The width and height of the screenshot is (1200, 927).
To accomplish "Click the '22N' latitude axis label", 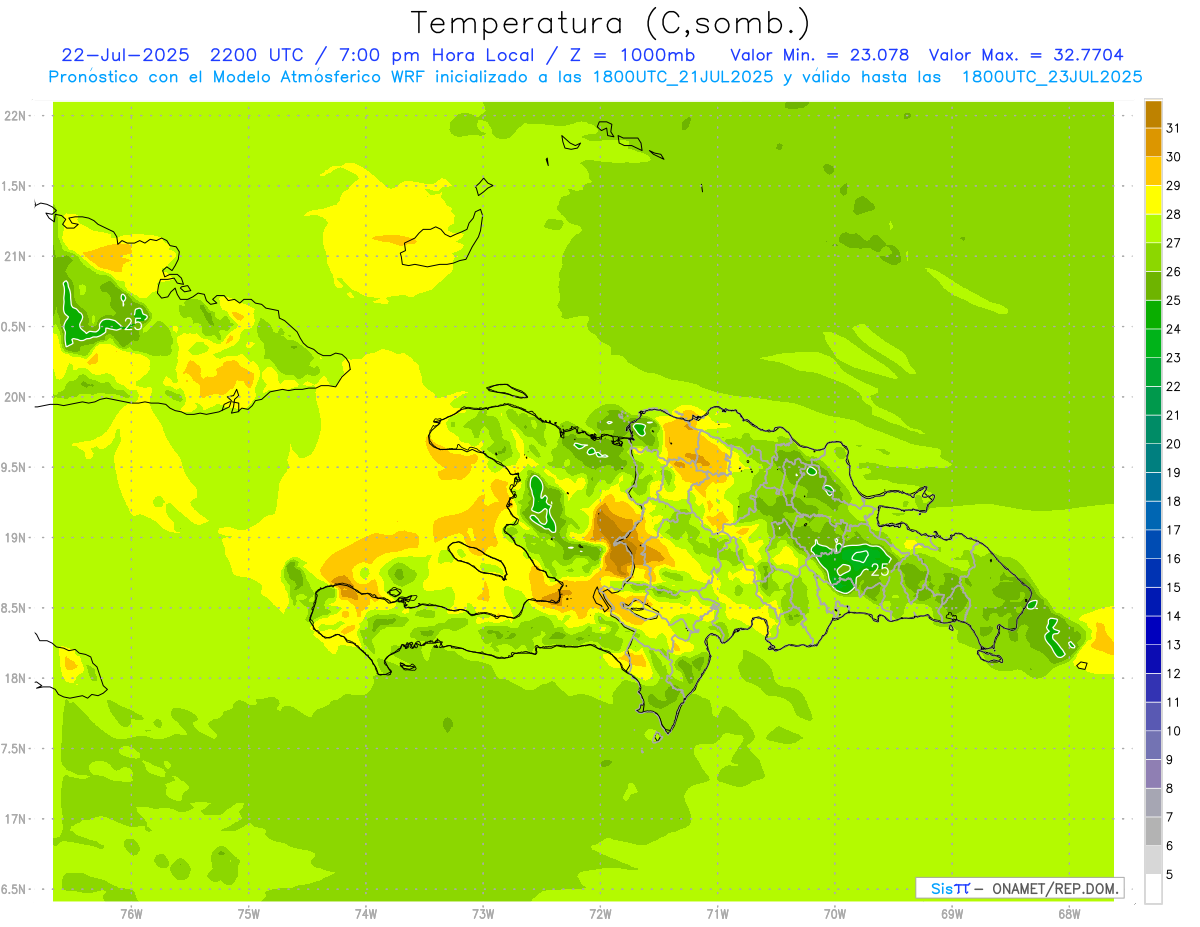I will 17,116.
